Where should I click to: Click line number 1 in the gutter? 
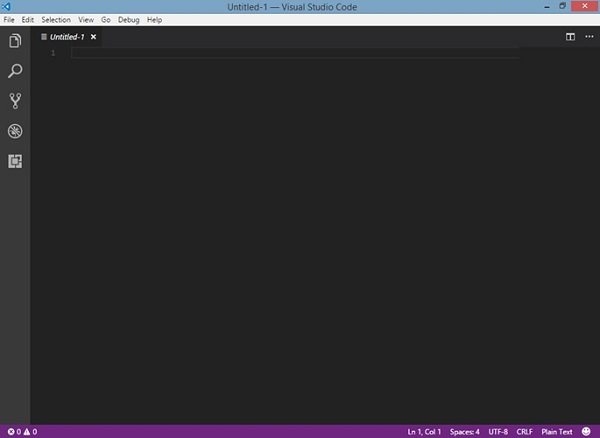pos(53,53)
